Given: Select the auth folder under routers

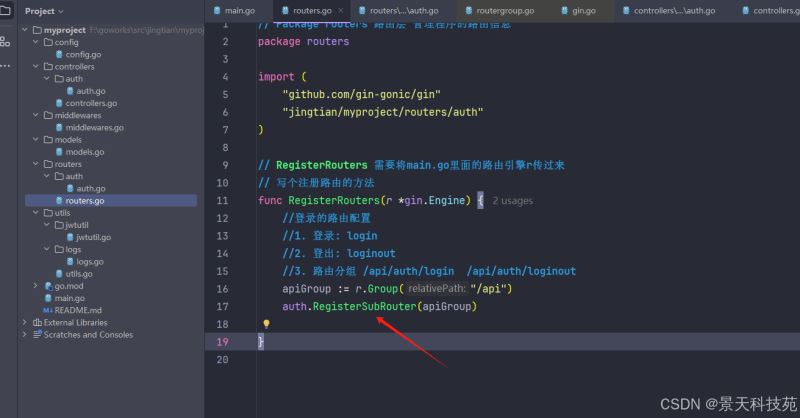Looking at the screenshot, I should click(x=68, y=177).
